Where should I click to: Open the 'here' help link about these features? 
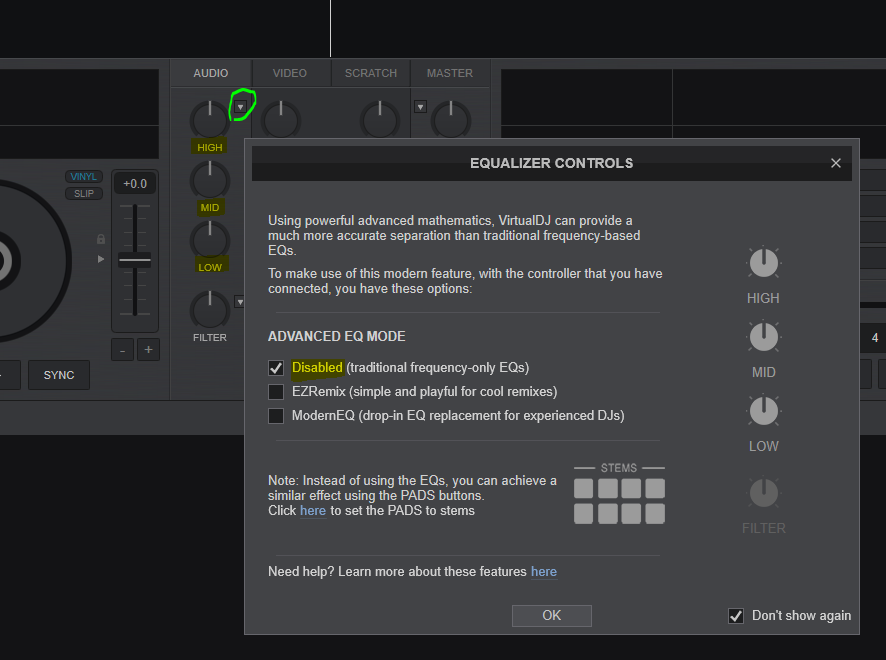point(544,572)
